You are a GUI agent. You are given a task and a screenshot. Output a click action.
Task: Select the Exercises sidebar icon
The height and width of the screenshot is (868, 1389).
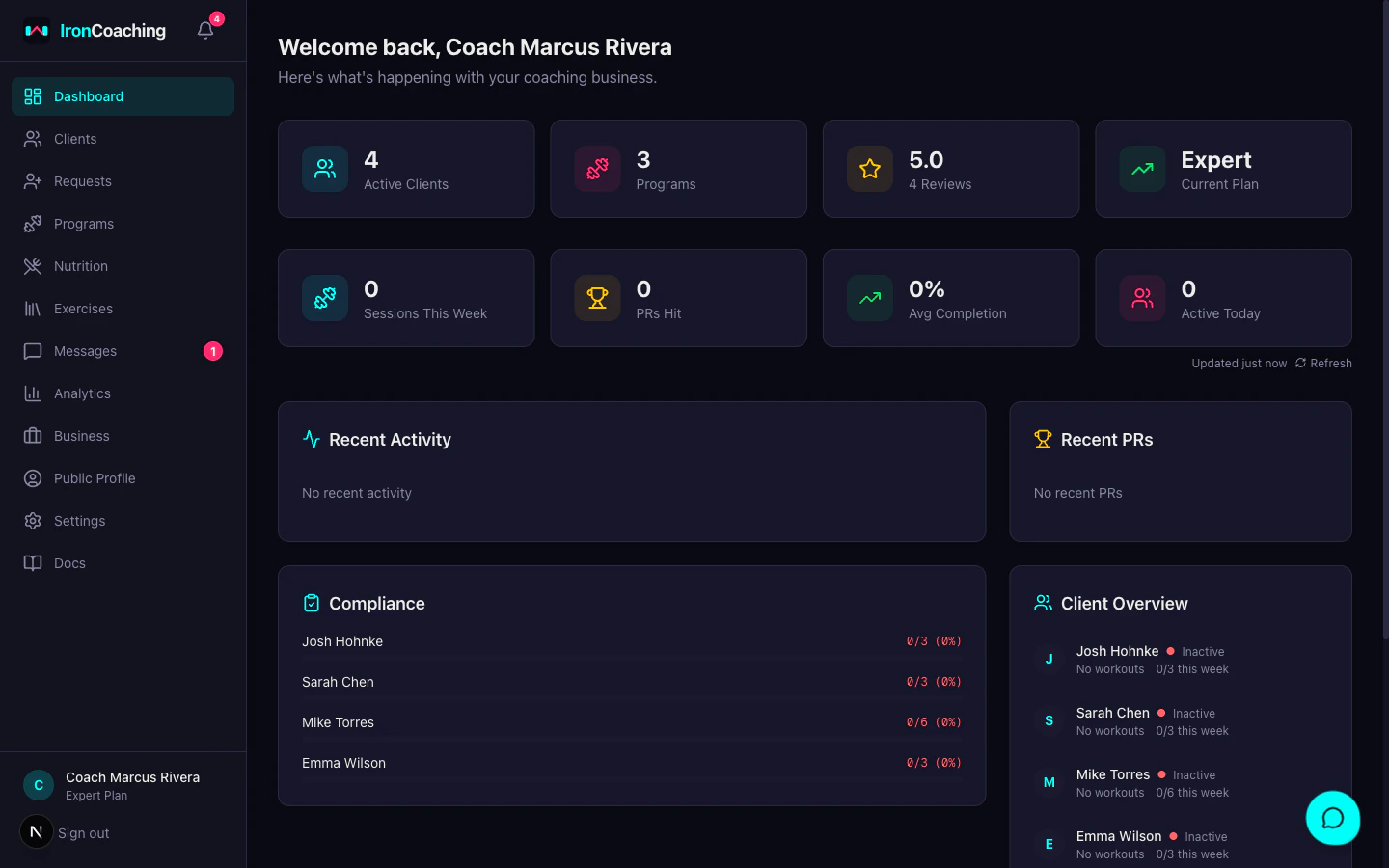(x=33, y=309)
